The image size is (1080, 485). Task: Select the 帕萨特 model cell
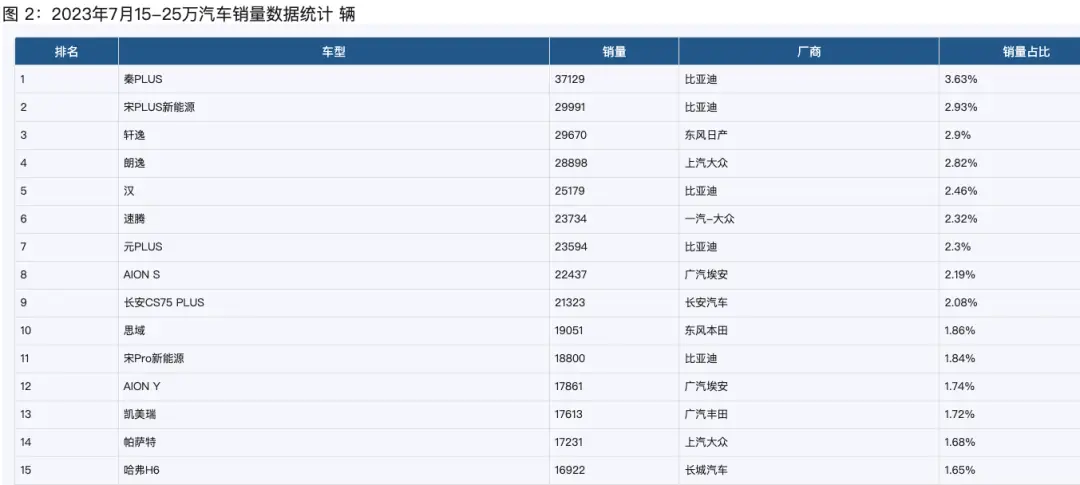(x=139, y=442)
